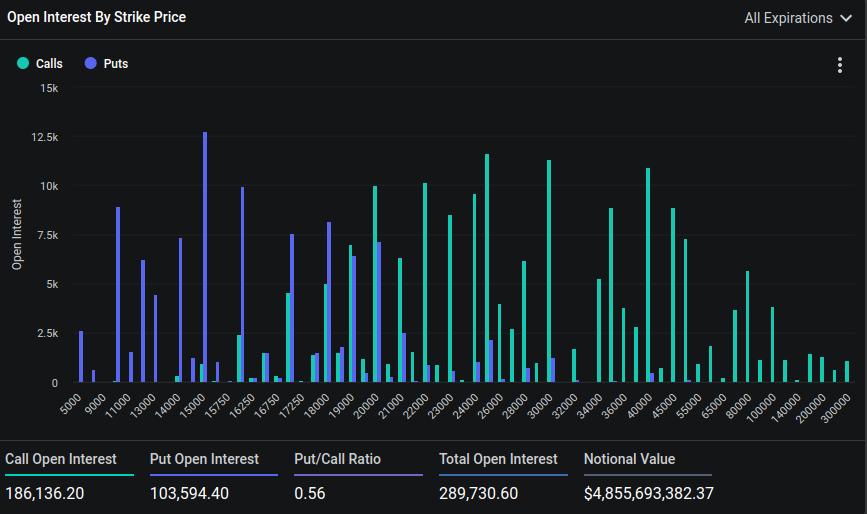
Task: Click the Calls bar at 22000 strike
Action: (425, 283)
